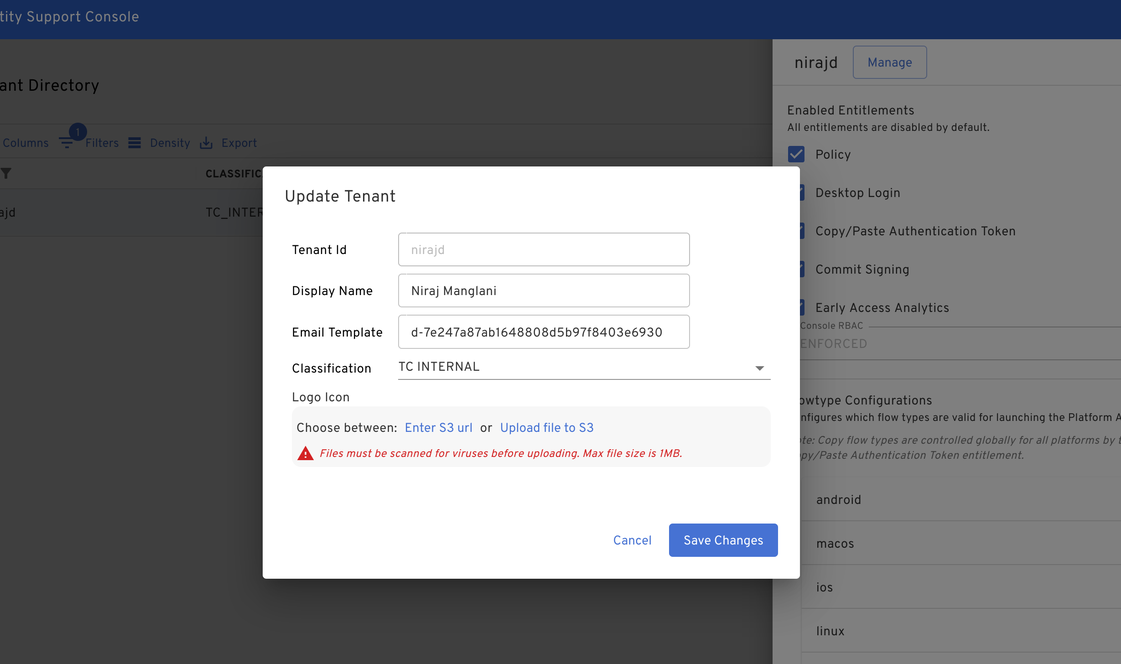The image size is (1121, 664).
Task: Toggle the Early Access Analytics checkbox
Action: (x=802, y=307)
